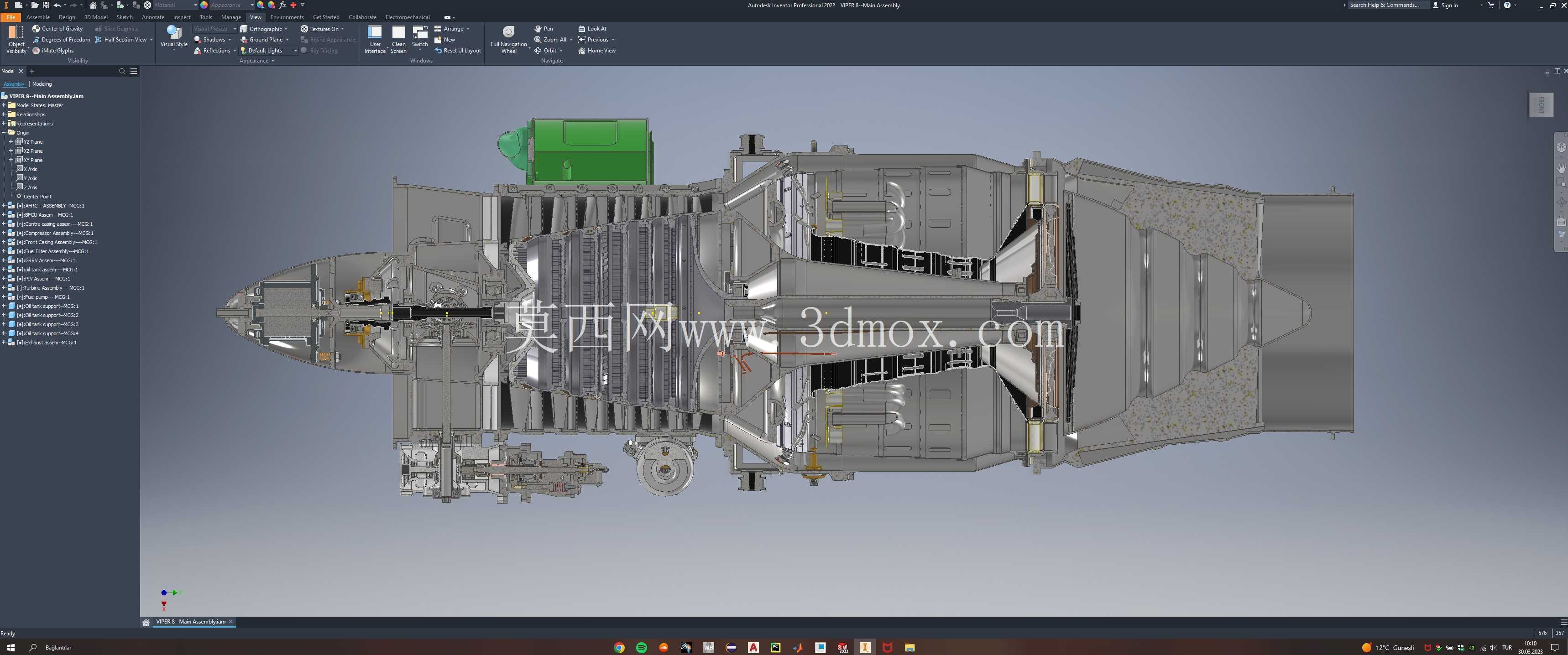Open the Visual Style gallery

[174, 38]
